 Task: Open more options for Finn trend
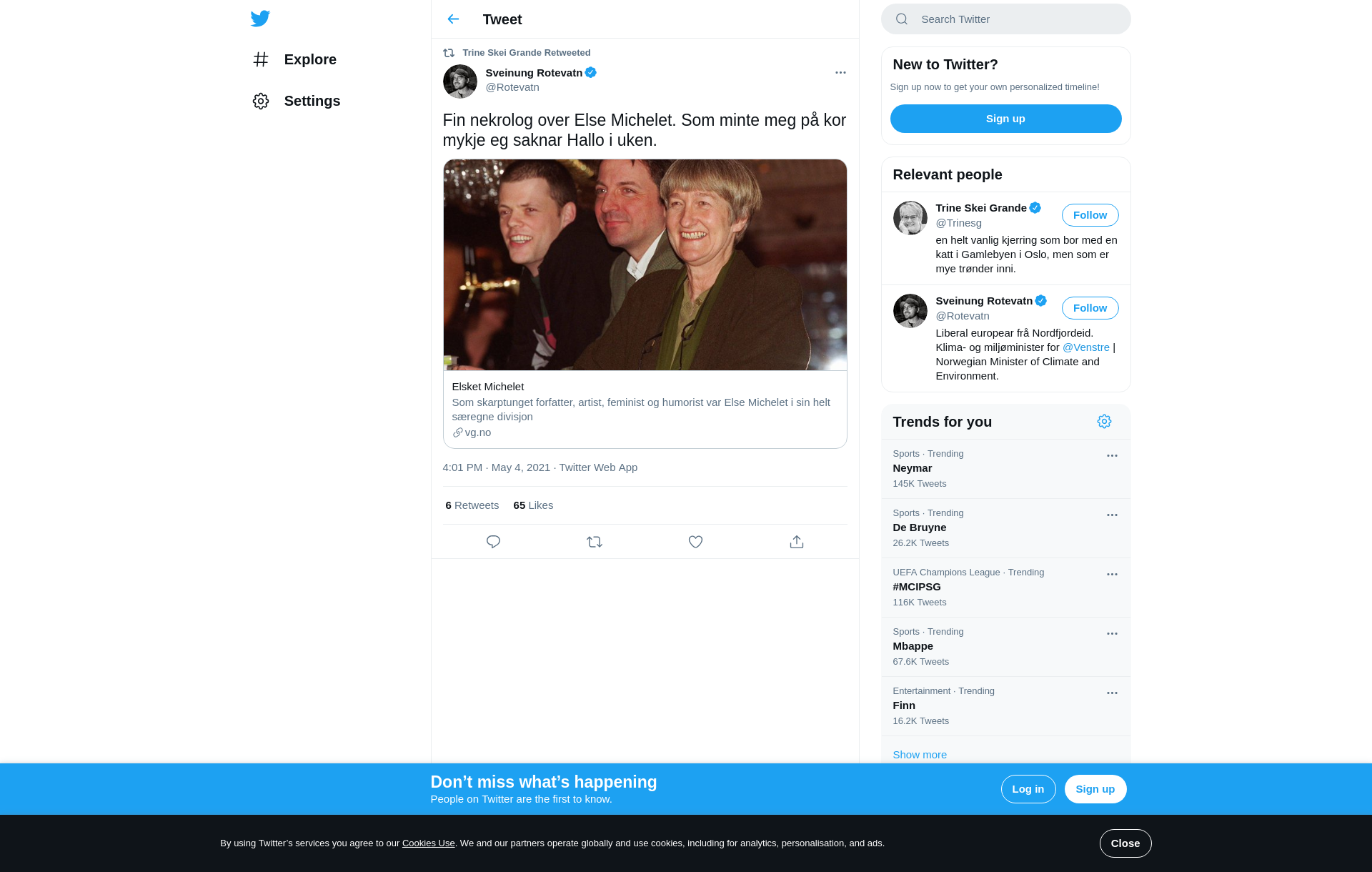point(1112,693)
